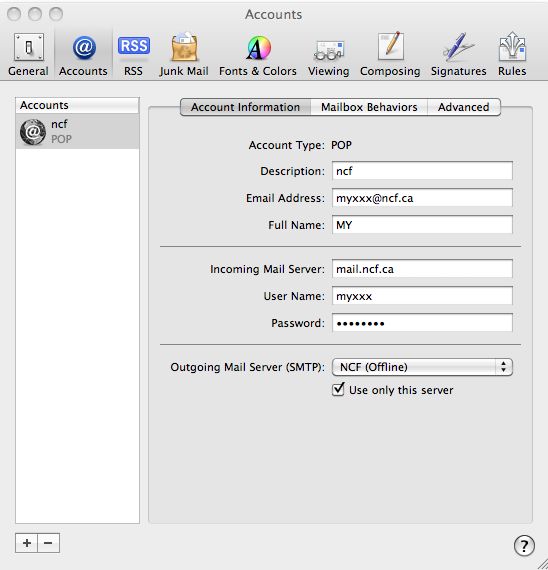Click the User Name field
This screenshot has width=548, height=570.
pyautogui.click(x=422, y=296)
